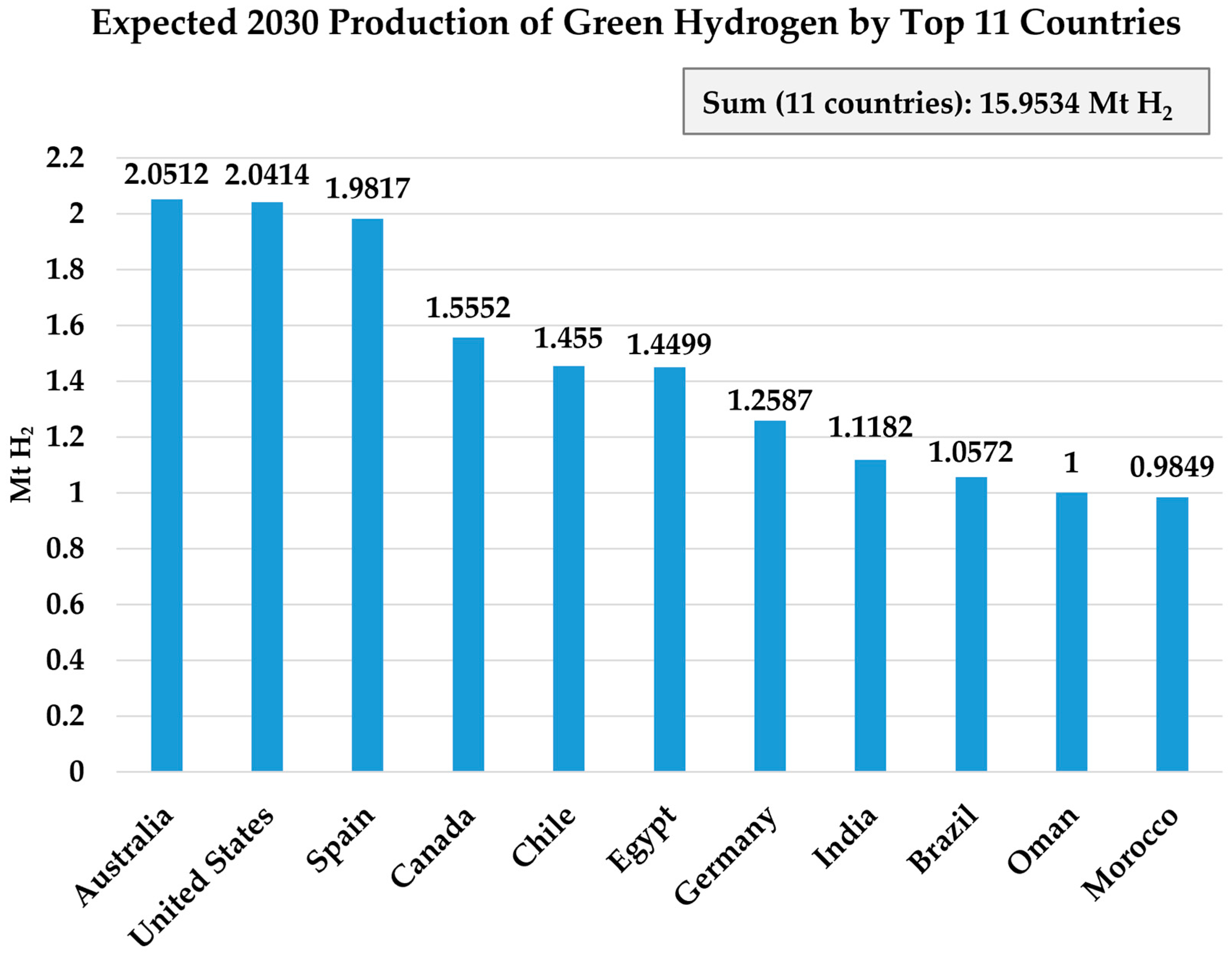The image size is (1232, 955).
Task: Click the 2.2 y-axis tick label
Action: 65,158
